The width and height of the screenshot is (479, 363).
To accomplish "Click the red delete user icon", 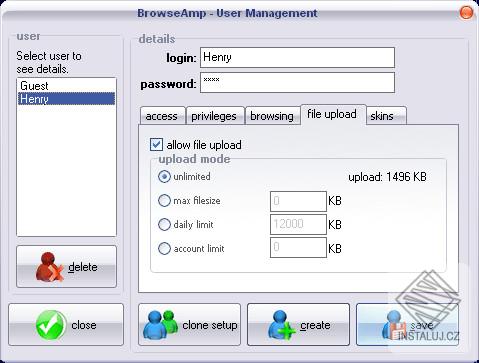I will (x=49, y=267).
